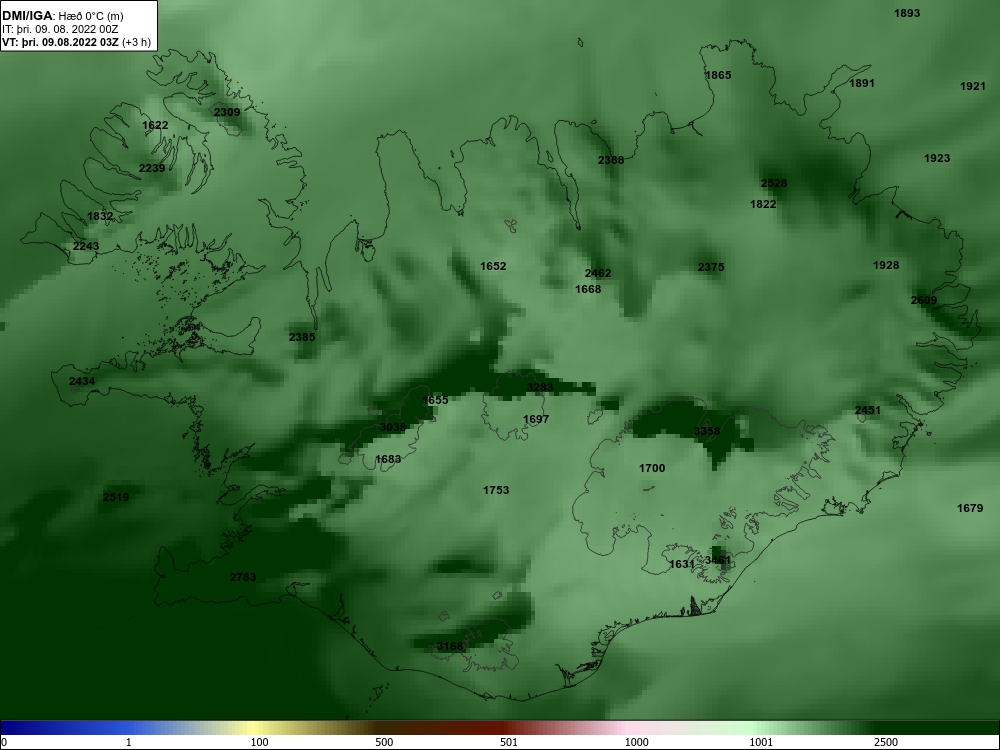Select the 2385 map label
The height and width of the screenshot is (750, 1000).
click(x=302, y=337)
